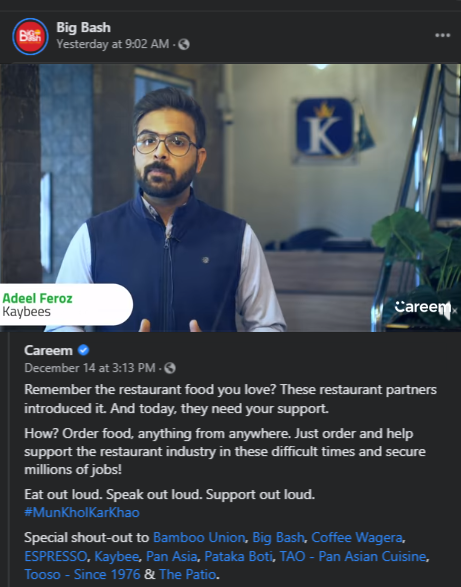This screenshot has width=461, height=587.
Task: Click the Careem verified badge
Action: 83,350
